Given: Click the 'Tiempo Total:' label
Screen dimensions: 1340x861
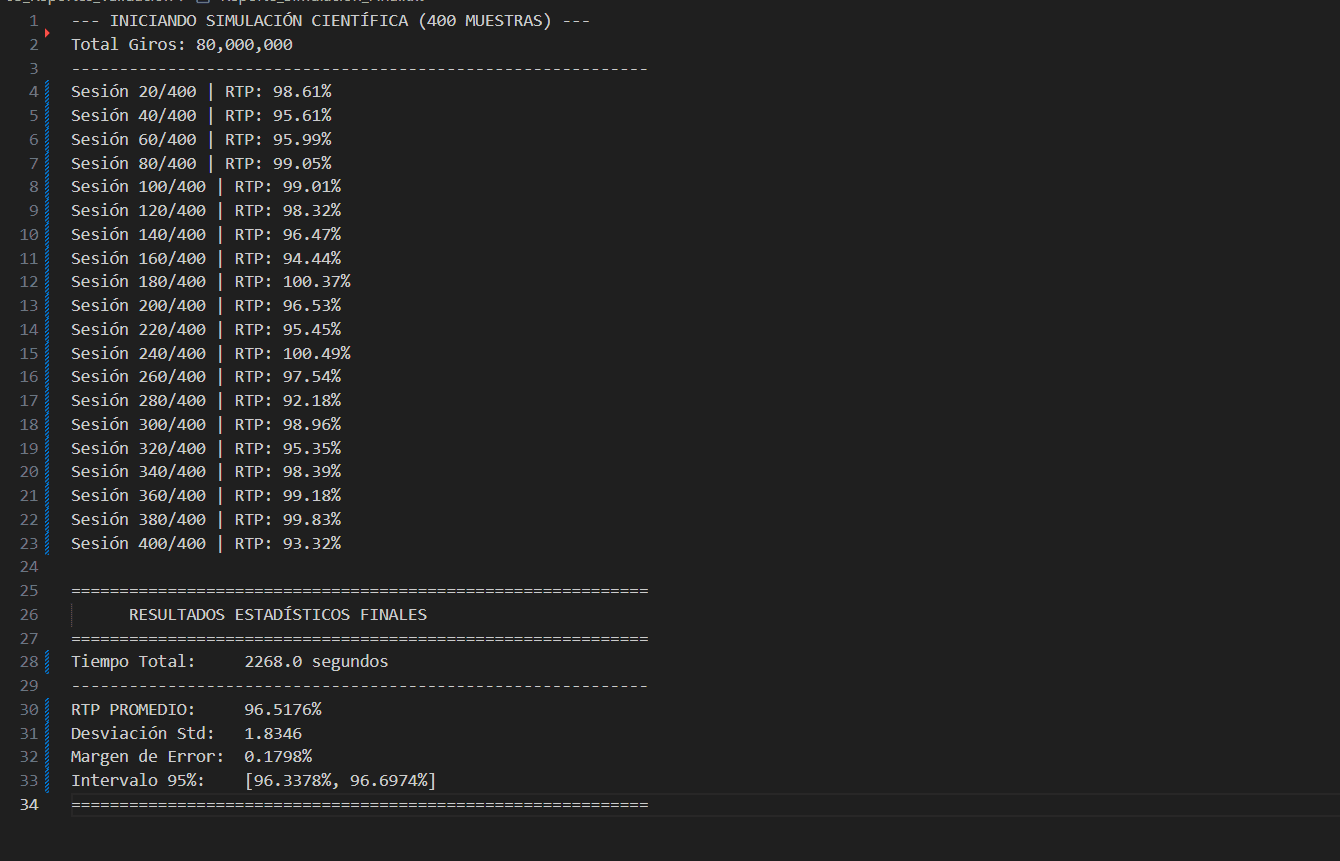Looking at the screenshot, I should point(134,662).
